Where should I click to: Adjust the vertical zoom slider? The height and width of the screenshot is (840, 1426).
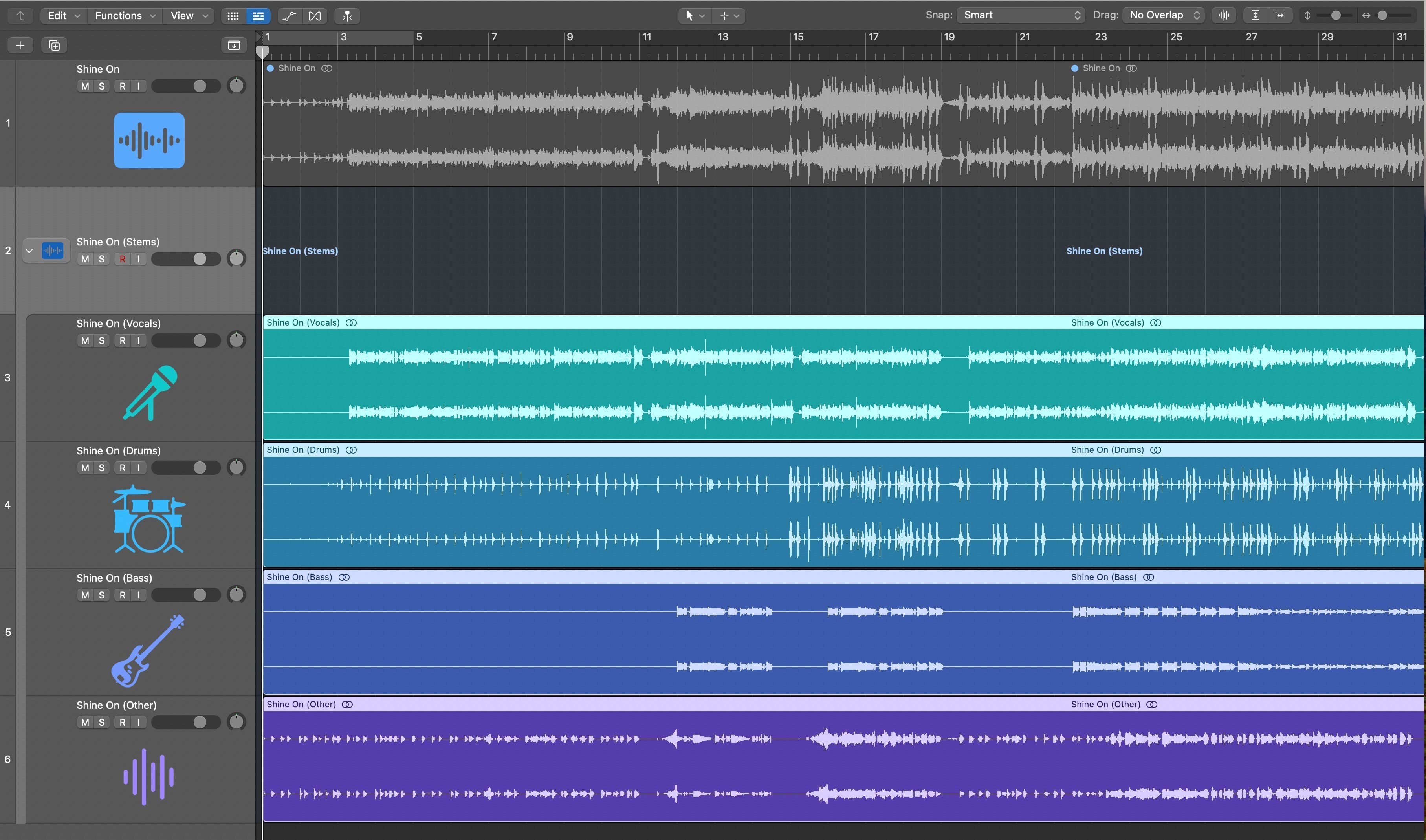click(x=1336, y=15)
